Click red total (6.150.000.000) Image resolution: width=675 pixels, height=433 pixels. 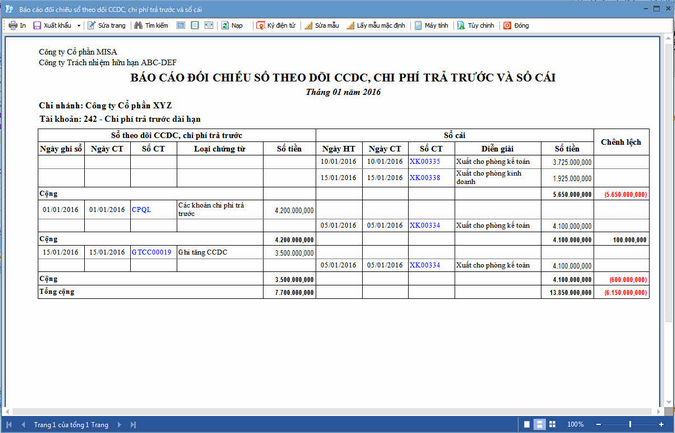pos(625,293)
